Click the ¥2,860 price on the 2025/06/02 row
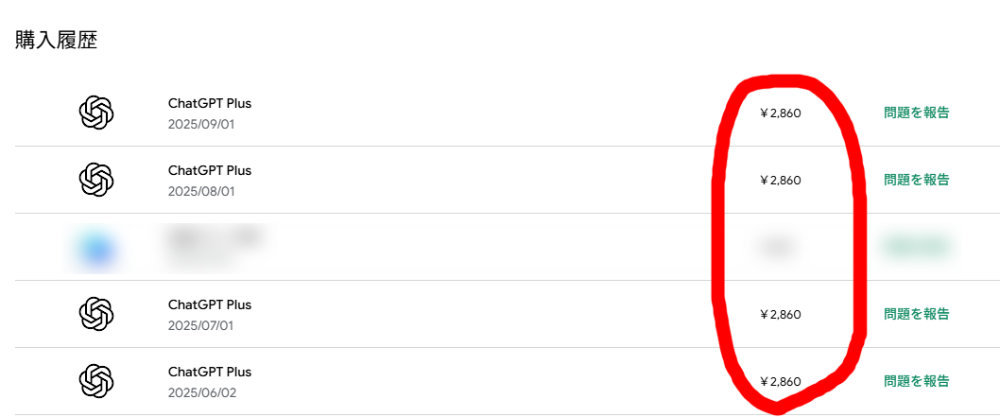The height and width of the screenshot is (417, 1000). click(x=781, y=382)
